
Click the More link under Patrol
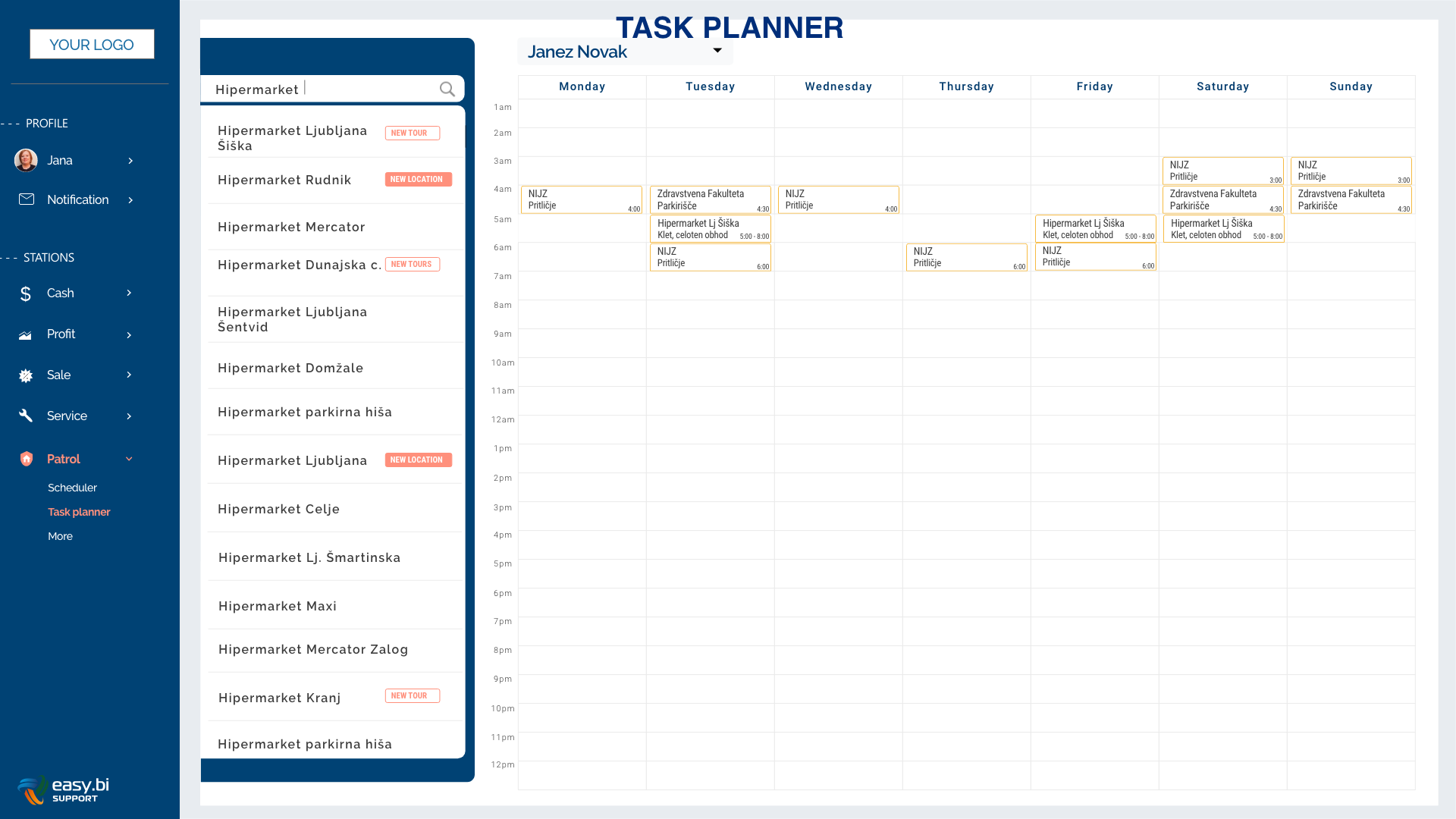click(60, 536)
